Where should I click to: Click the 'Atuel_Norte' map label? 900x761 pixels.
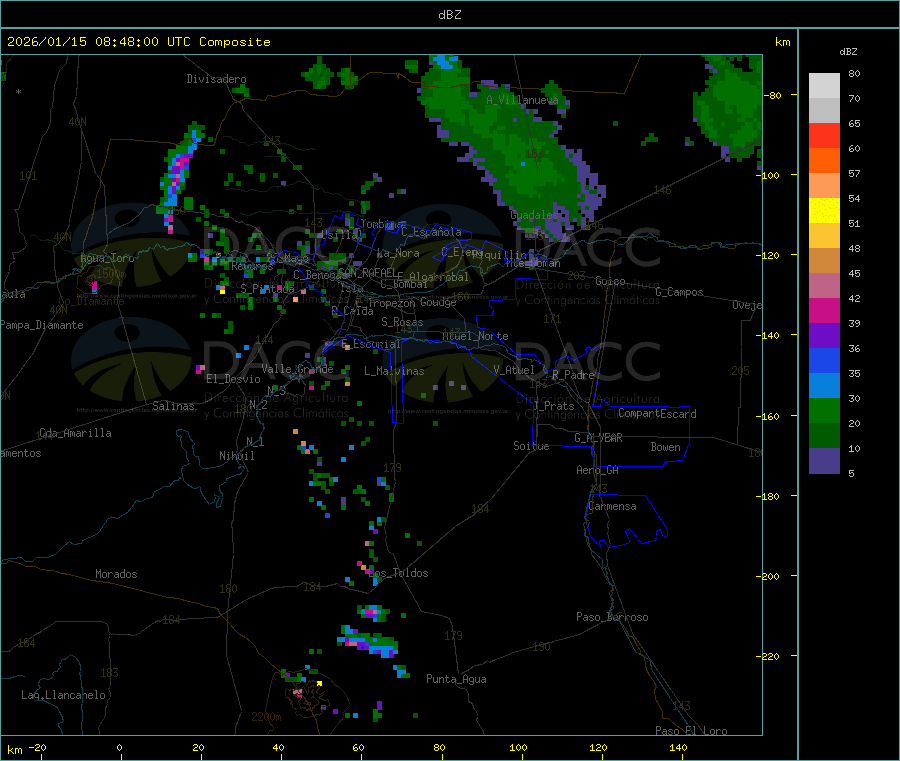coord(475,336)
